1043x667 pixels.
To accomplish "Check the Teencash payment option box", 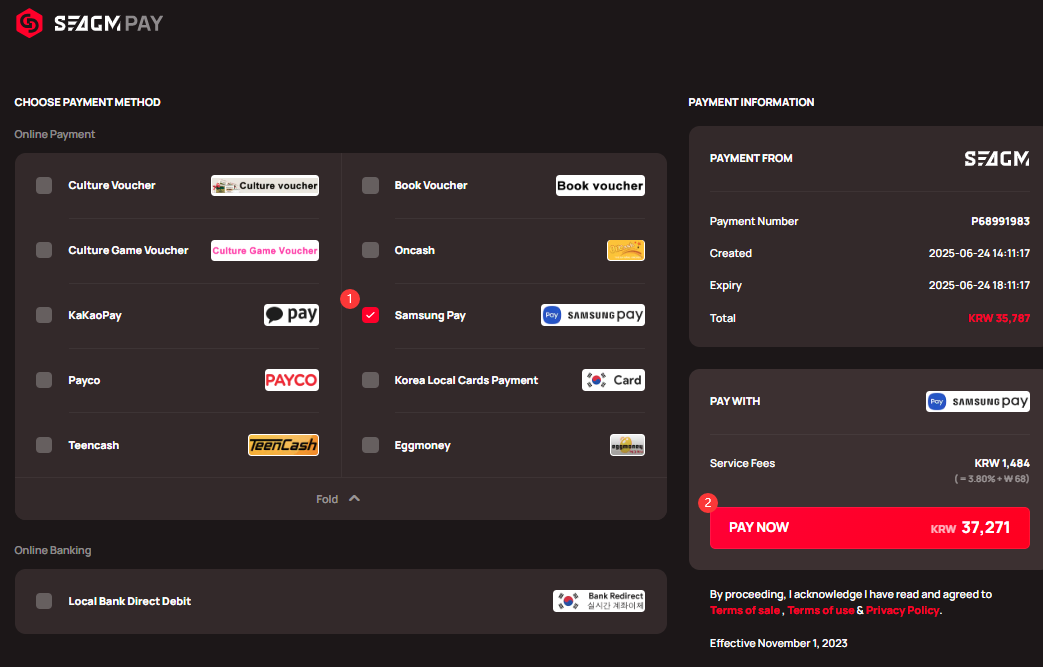I will point(44,445).
